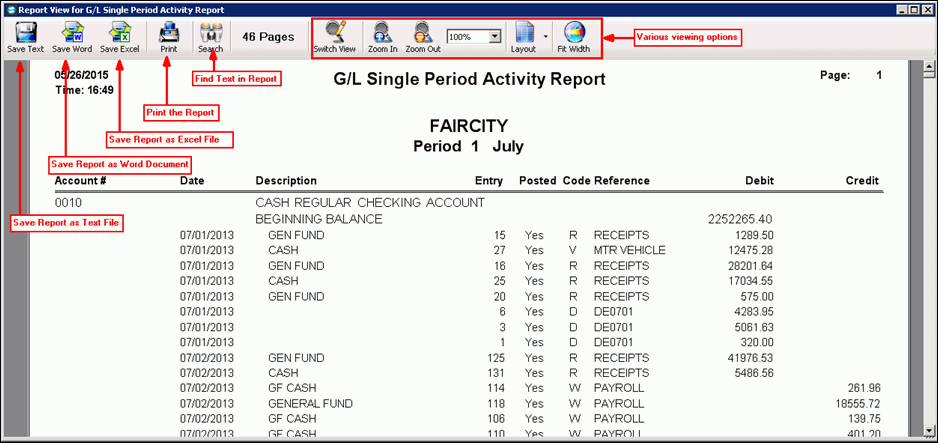Print the report with Print icon
938x443 pixels.
tap(169, 32)
